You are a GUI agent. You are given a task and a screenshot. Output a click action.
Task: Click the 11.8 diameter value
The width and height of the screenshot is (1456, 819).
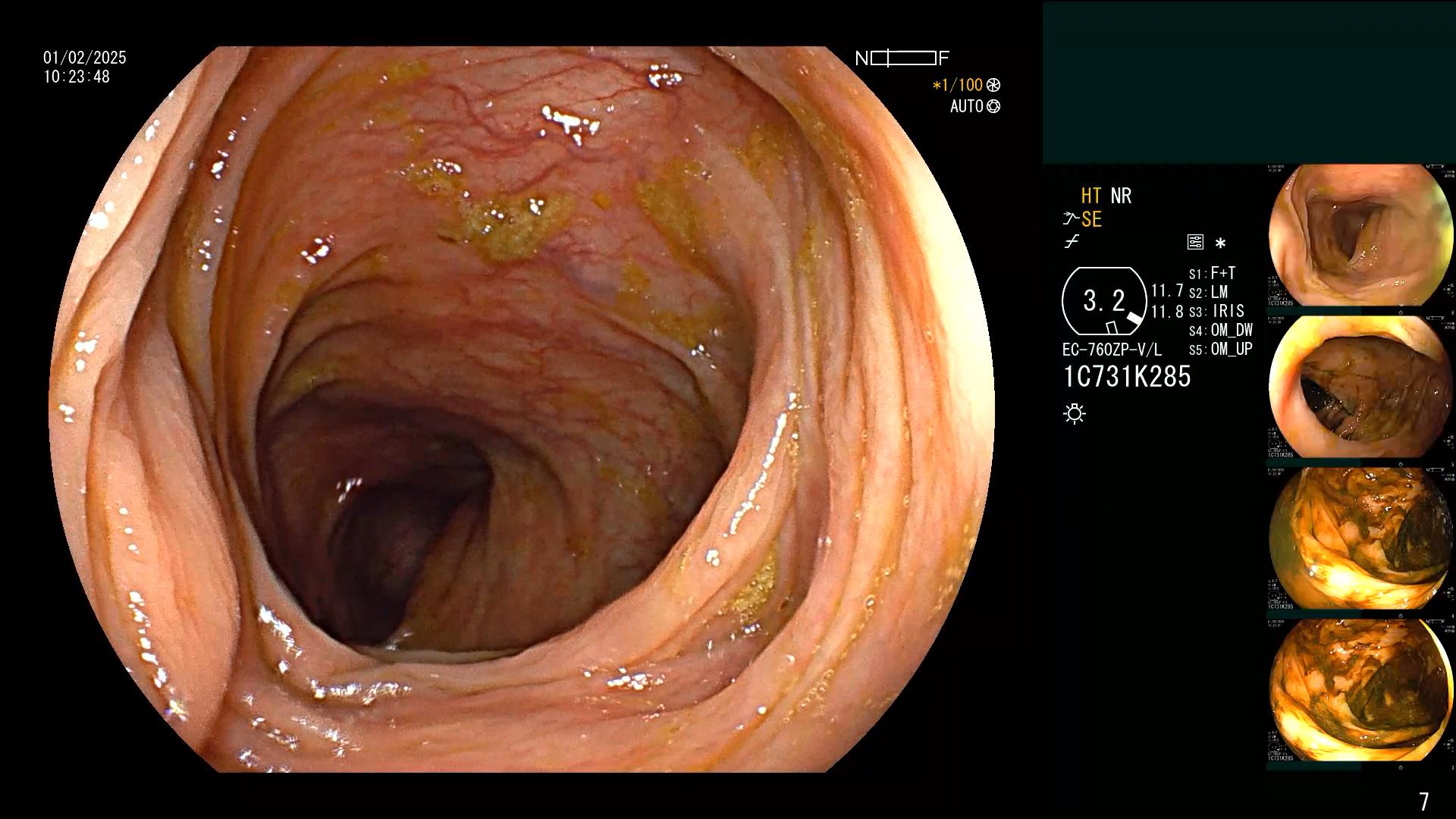point(1167,311)
